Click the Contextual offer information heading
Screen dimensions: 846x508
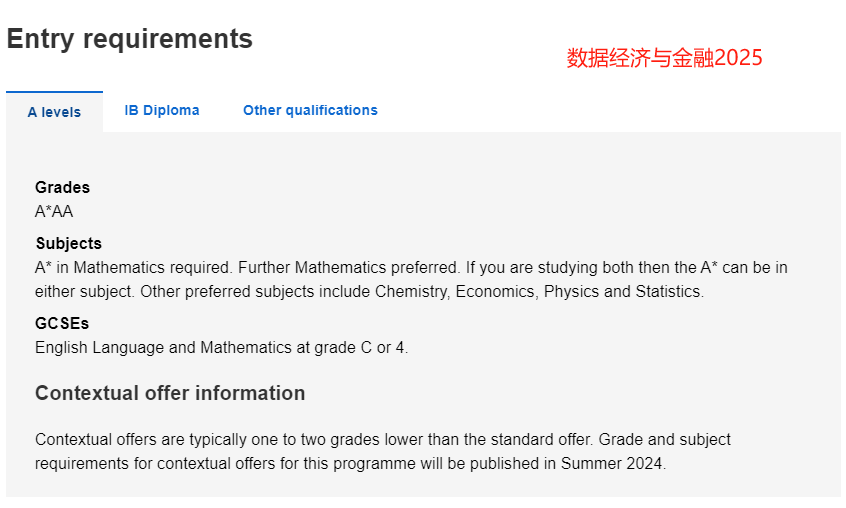(170, 393)
